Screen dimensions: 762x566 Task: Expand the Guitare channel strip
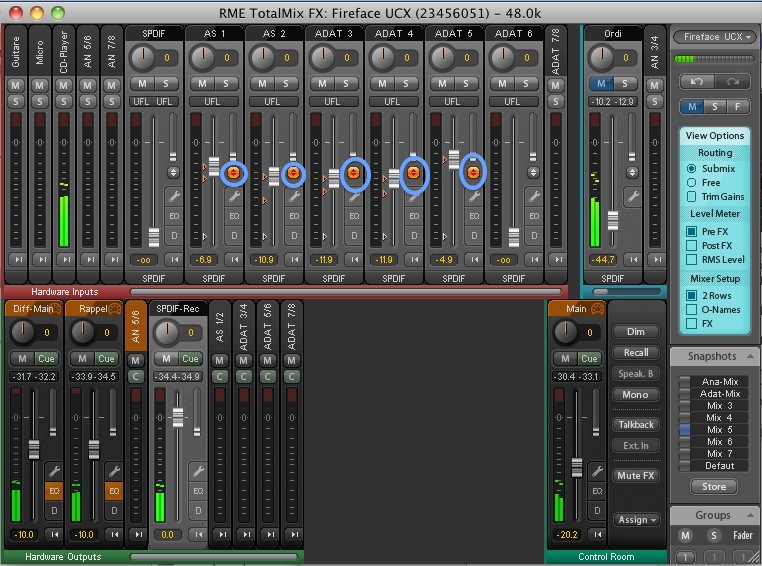coord(18,259)
